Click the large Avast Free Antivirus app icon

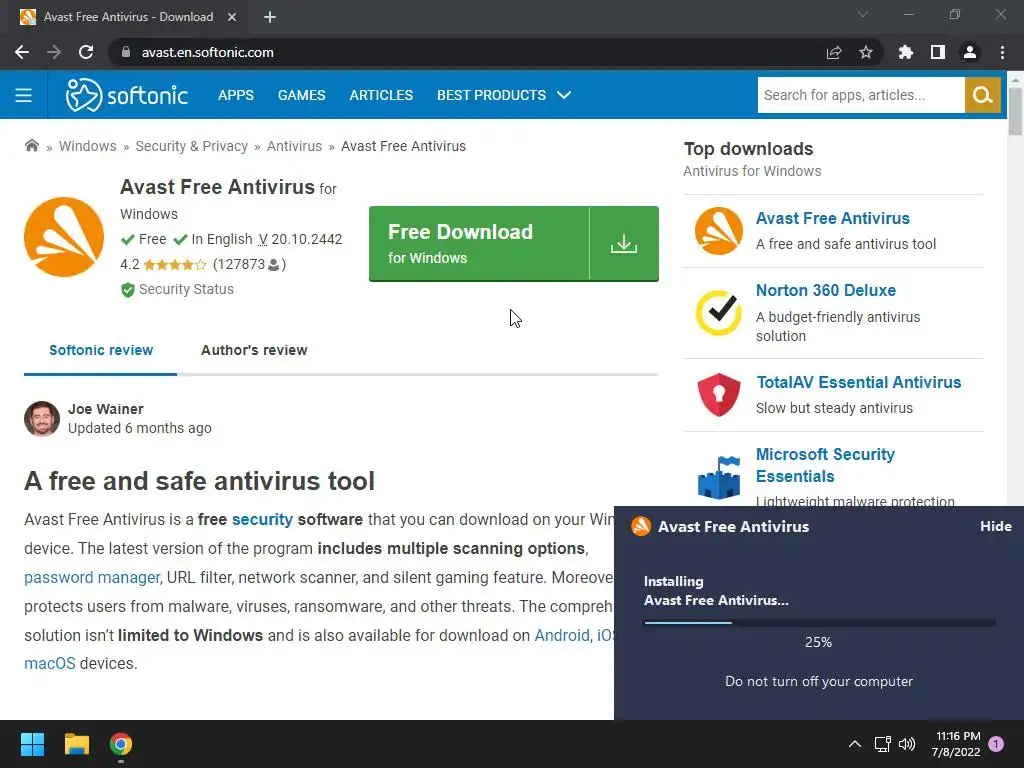tap(64, 236)
